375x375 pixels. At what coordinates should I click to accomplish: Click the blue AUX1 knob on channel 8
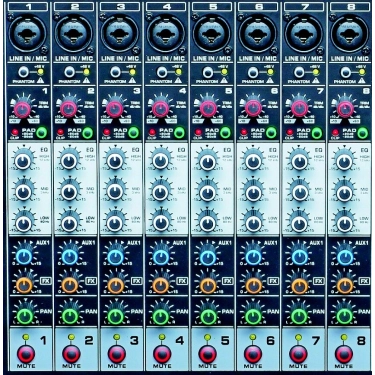[x=345, y=257]
